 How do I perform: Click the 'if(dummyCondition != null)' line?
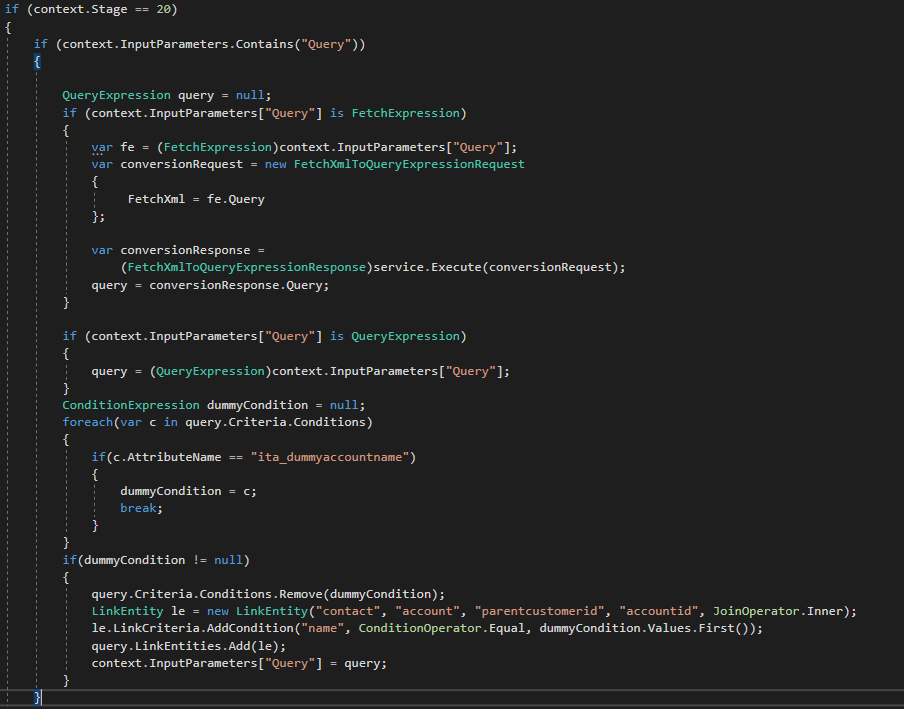click(156, 560)
